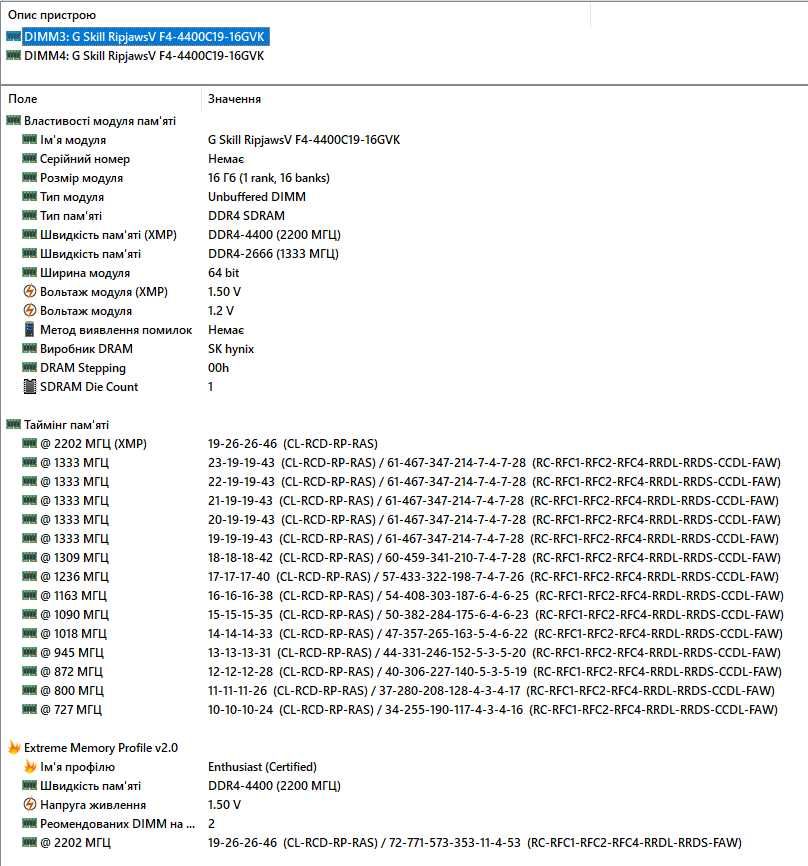This screenshot has width=808, height=866.
Task: Click the icon beside 'Метод виявлення помилок'
Action: tap(29, 329)
